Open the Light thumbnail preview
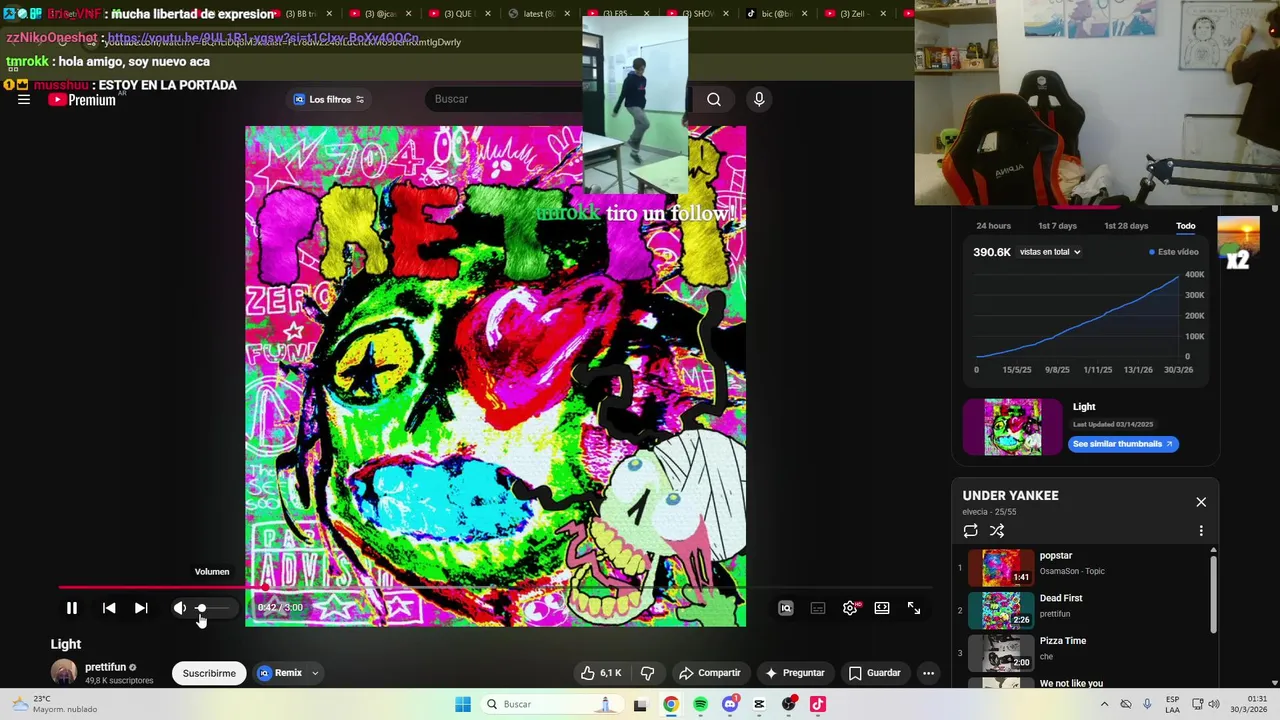 1012,427
